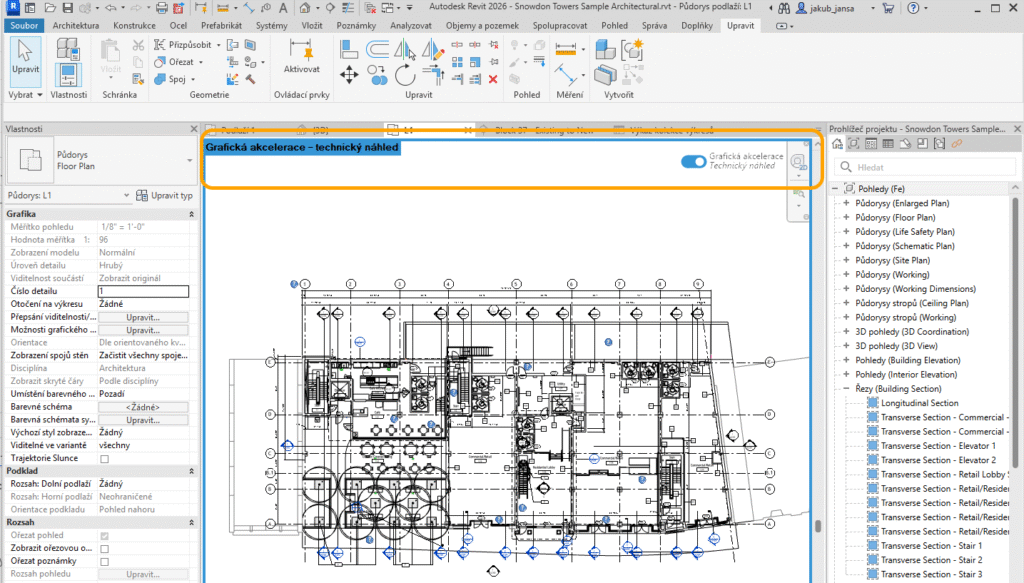Check the Oříznout pohled checkbox
The image size is (1024, 583).
pos(104,536)
